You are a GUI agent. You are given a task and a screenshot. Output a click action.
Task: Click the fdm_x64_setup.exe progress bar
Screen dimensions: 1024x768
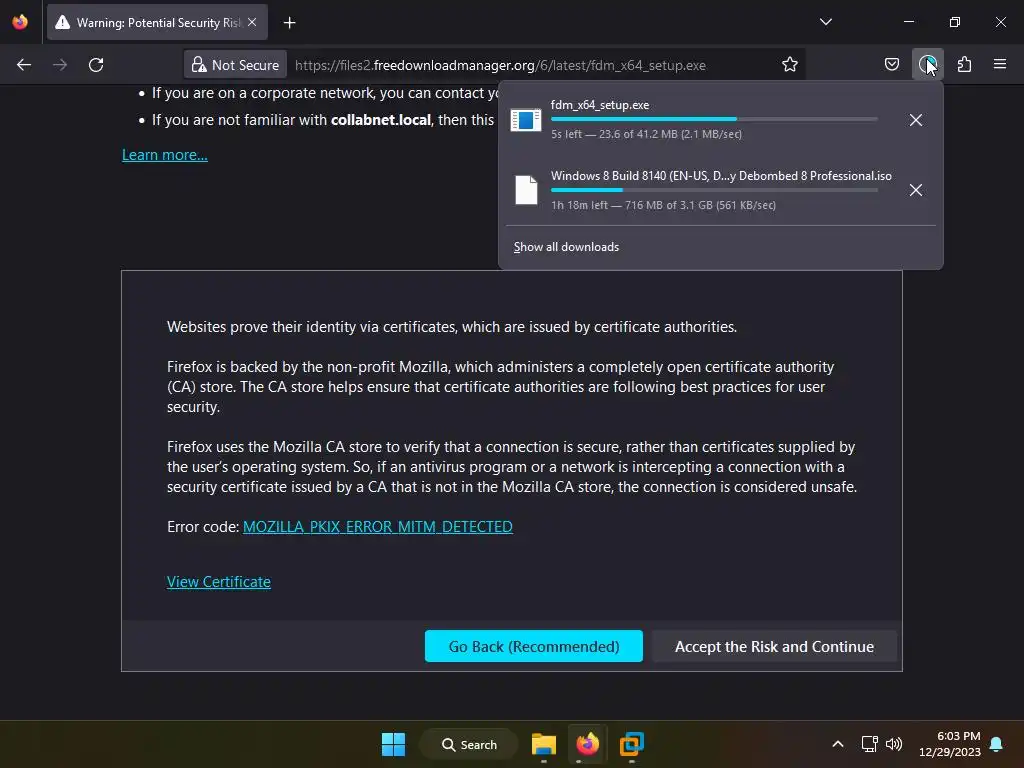714,119
